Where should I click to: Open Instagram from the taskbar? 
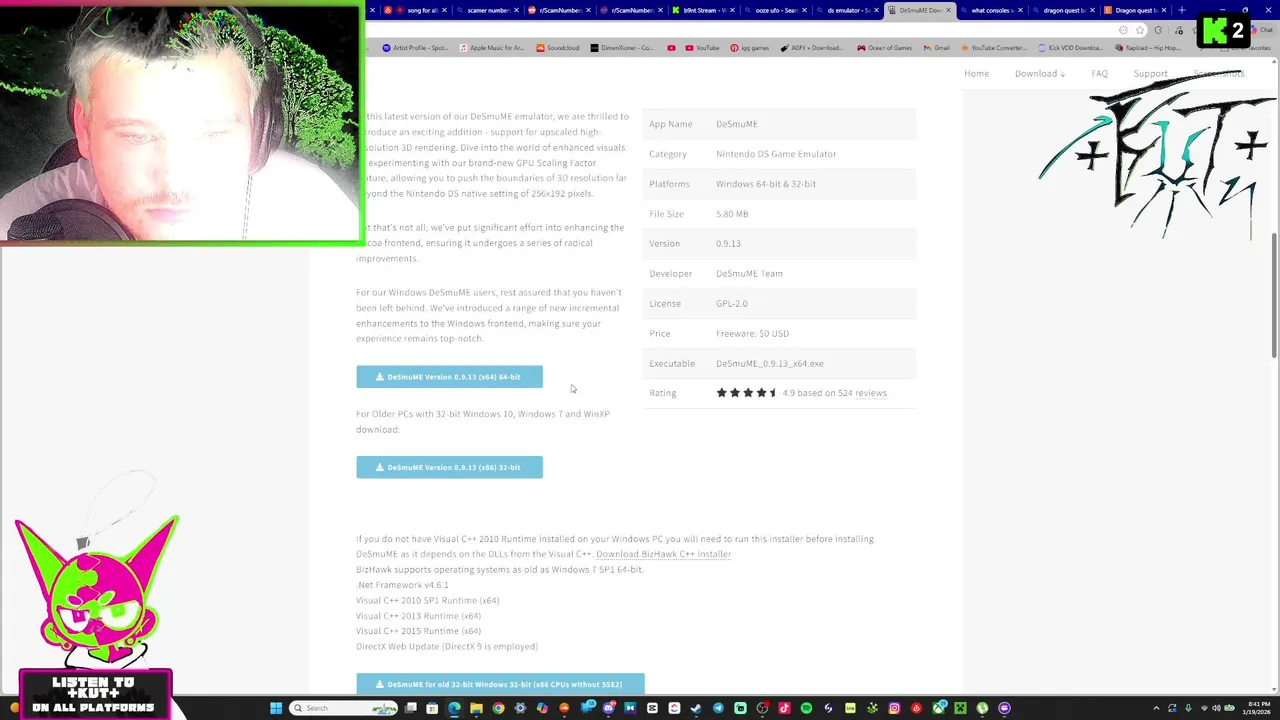point(894,708)
